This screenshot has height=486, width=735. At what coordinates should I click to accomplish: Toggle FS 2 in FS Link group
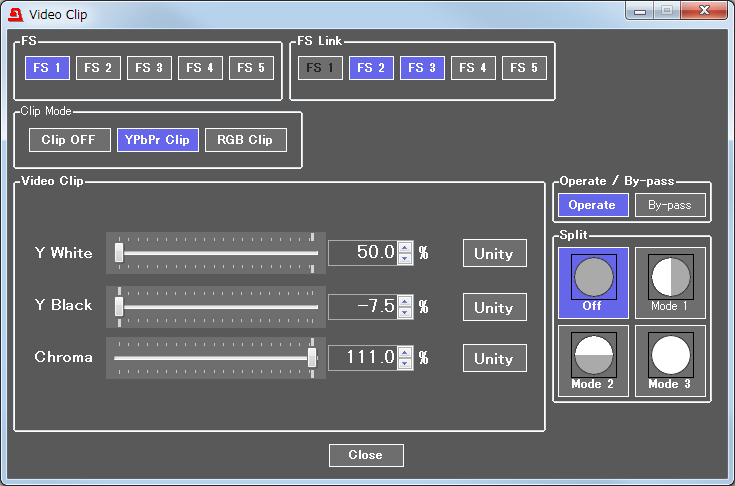371,68
